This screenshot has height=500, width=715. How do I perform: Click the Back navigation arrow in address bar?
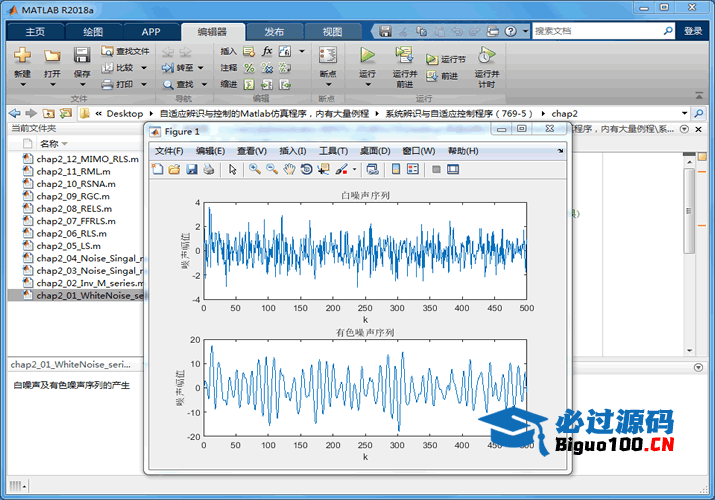coord(15,113)
